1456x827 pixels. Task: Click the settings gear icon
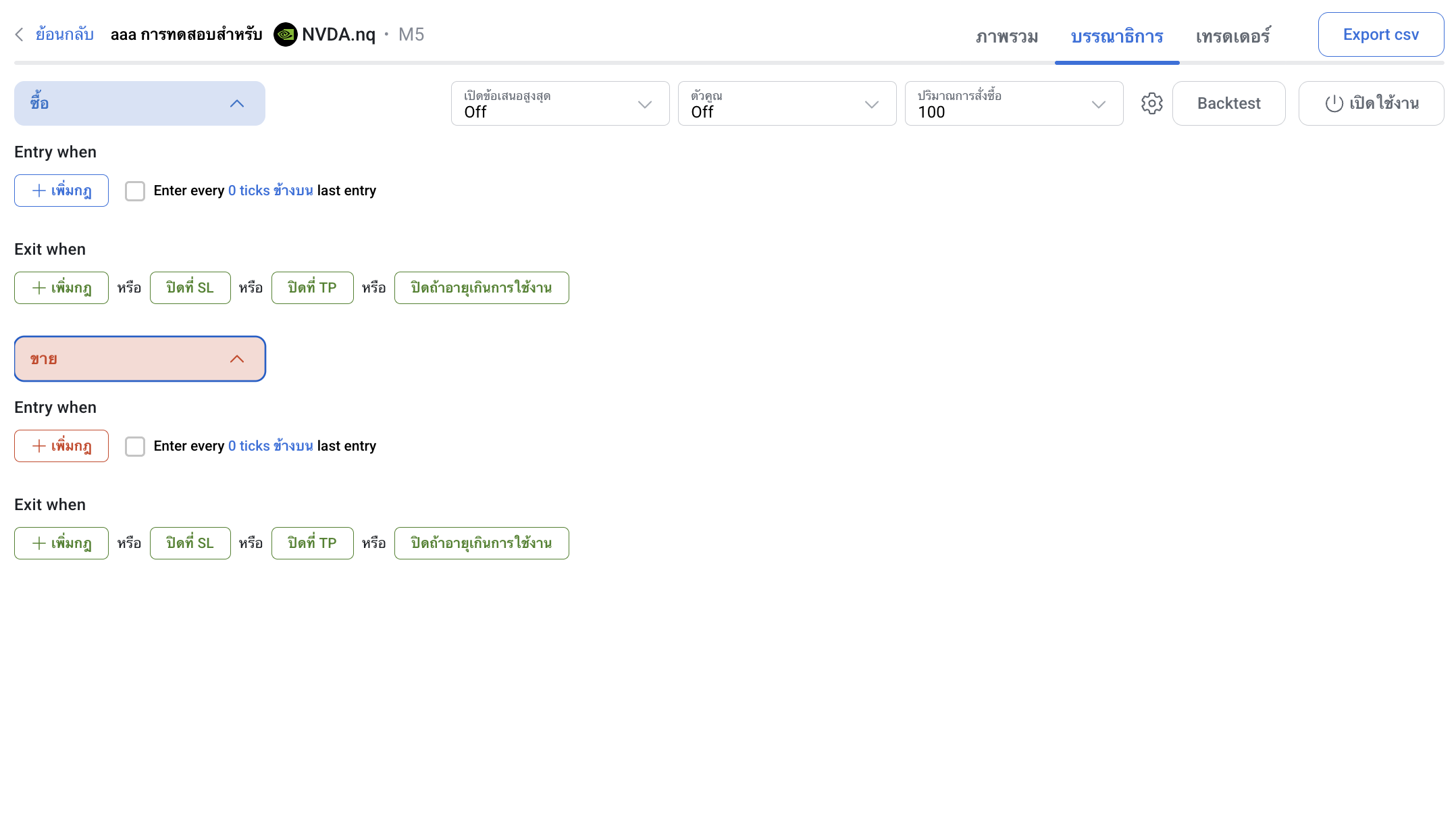point(1151,103)
